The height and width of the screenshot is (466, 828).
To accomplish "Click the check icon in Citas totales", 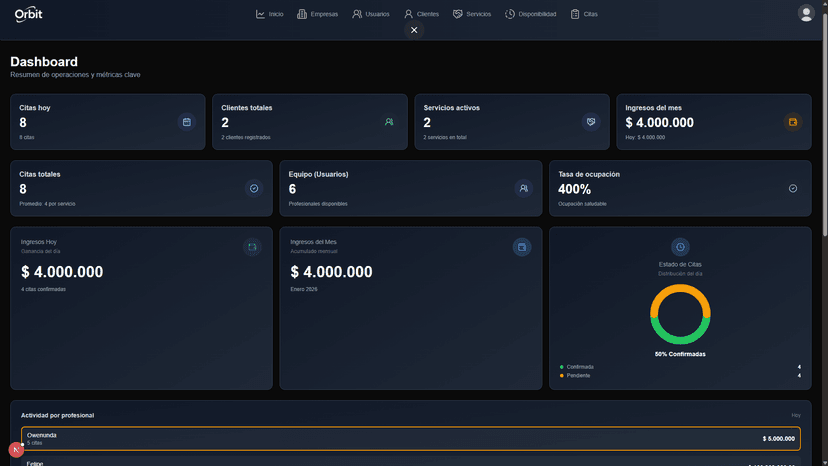I will 254,189.
